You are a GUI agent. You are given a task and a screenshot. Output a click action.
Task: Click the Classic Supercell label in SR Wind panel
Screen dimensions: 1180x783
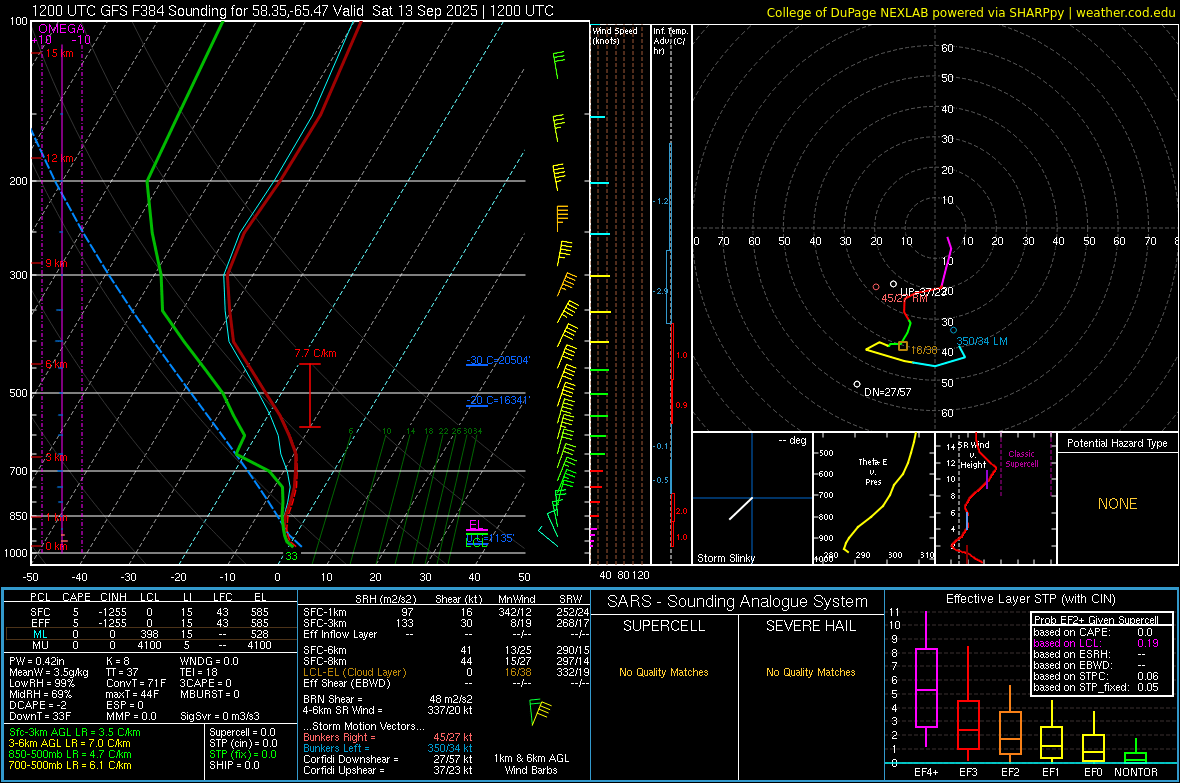pyautogui.click(x=1022, y=459)
